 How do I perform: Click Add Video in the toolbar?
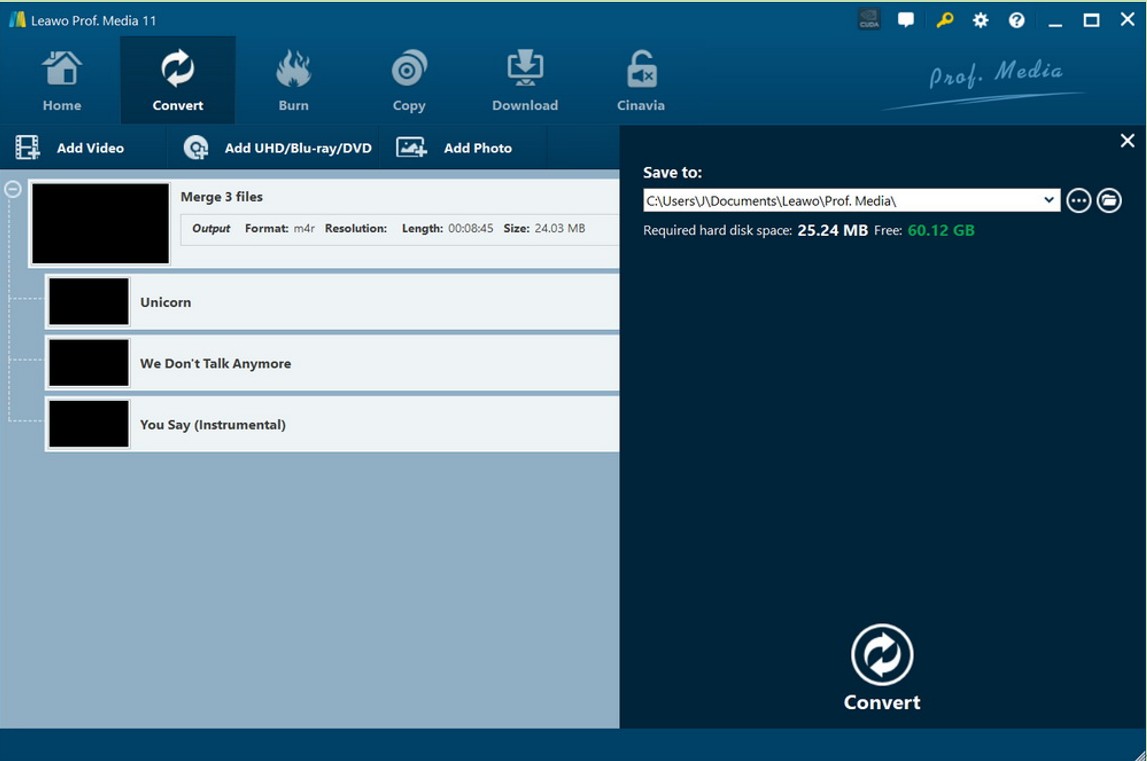point(70,148)
